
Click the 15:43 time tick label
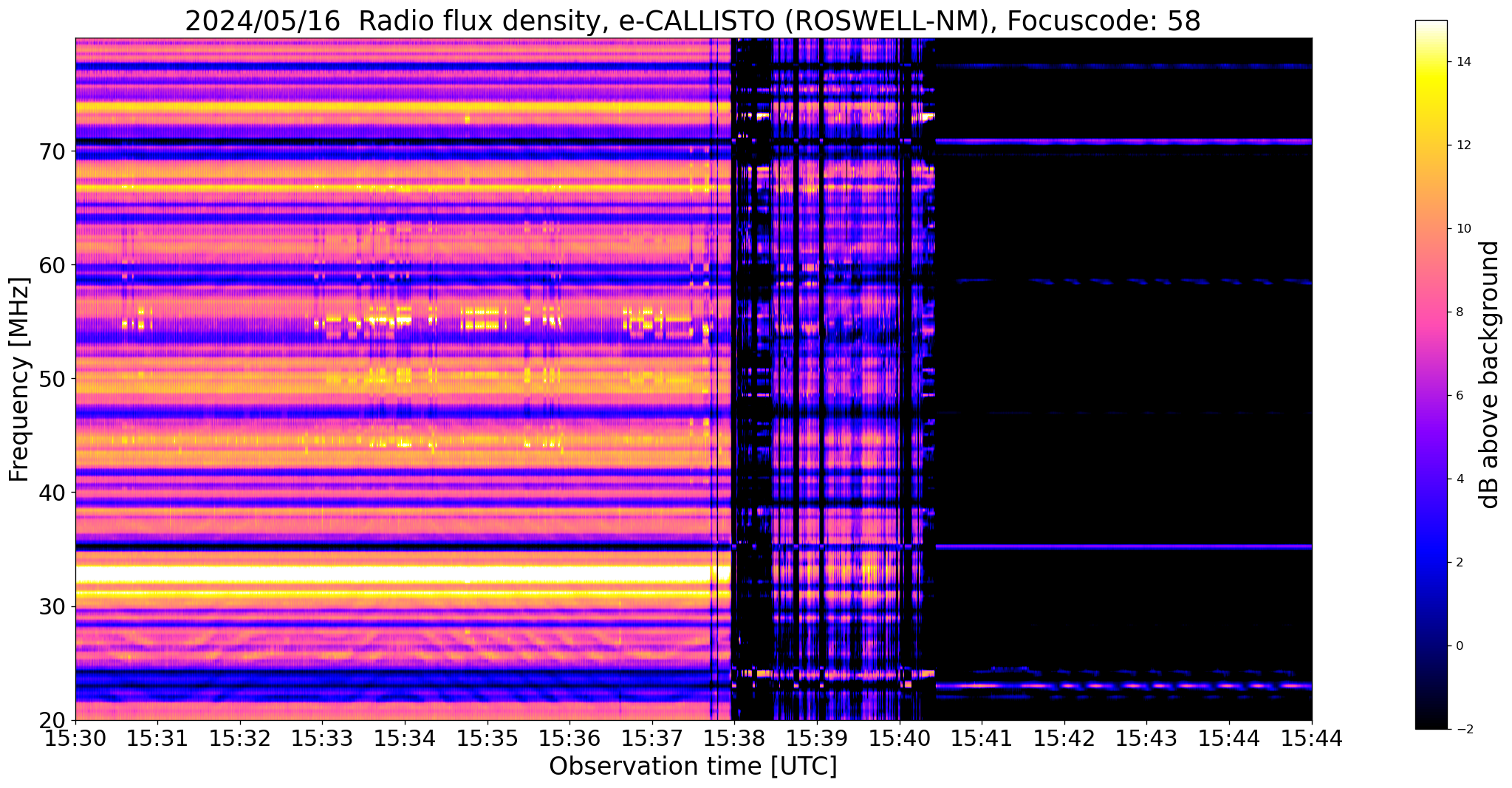pos(1147,738)
